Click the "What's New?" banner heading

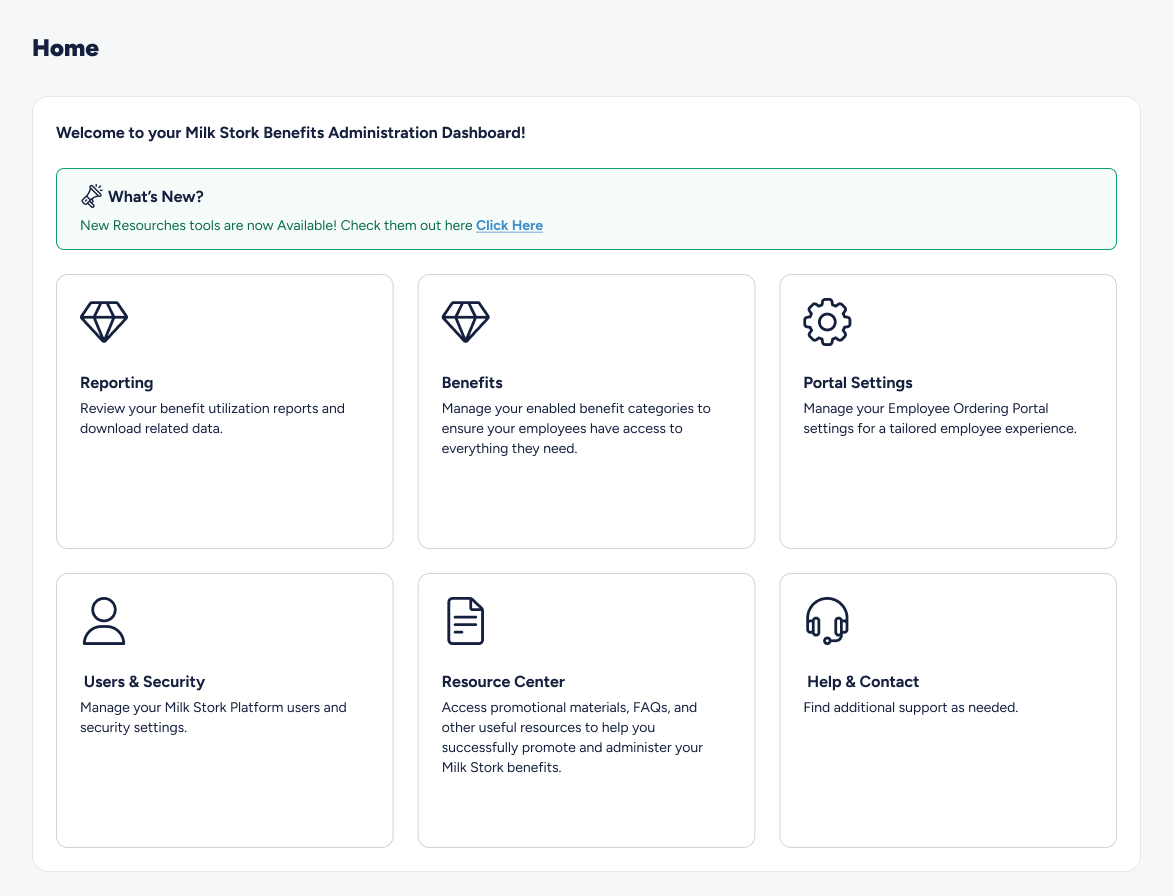[x=156, y=197]
